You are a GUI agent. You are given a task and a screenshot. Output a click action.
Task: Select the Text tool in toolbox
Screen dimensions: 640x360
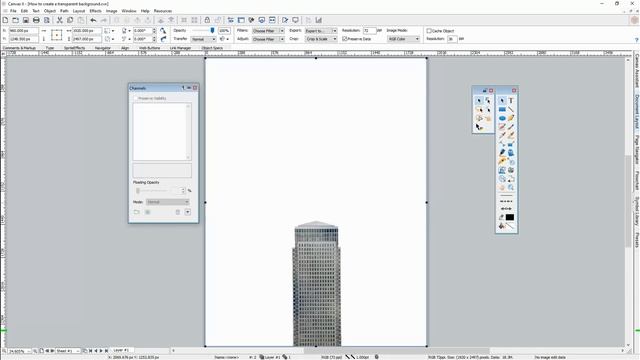511,100
